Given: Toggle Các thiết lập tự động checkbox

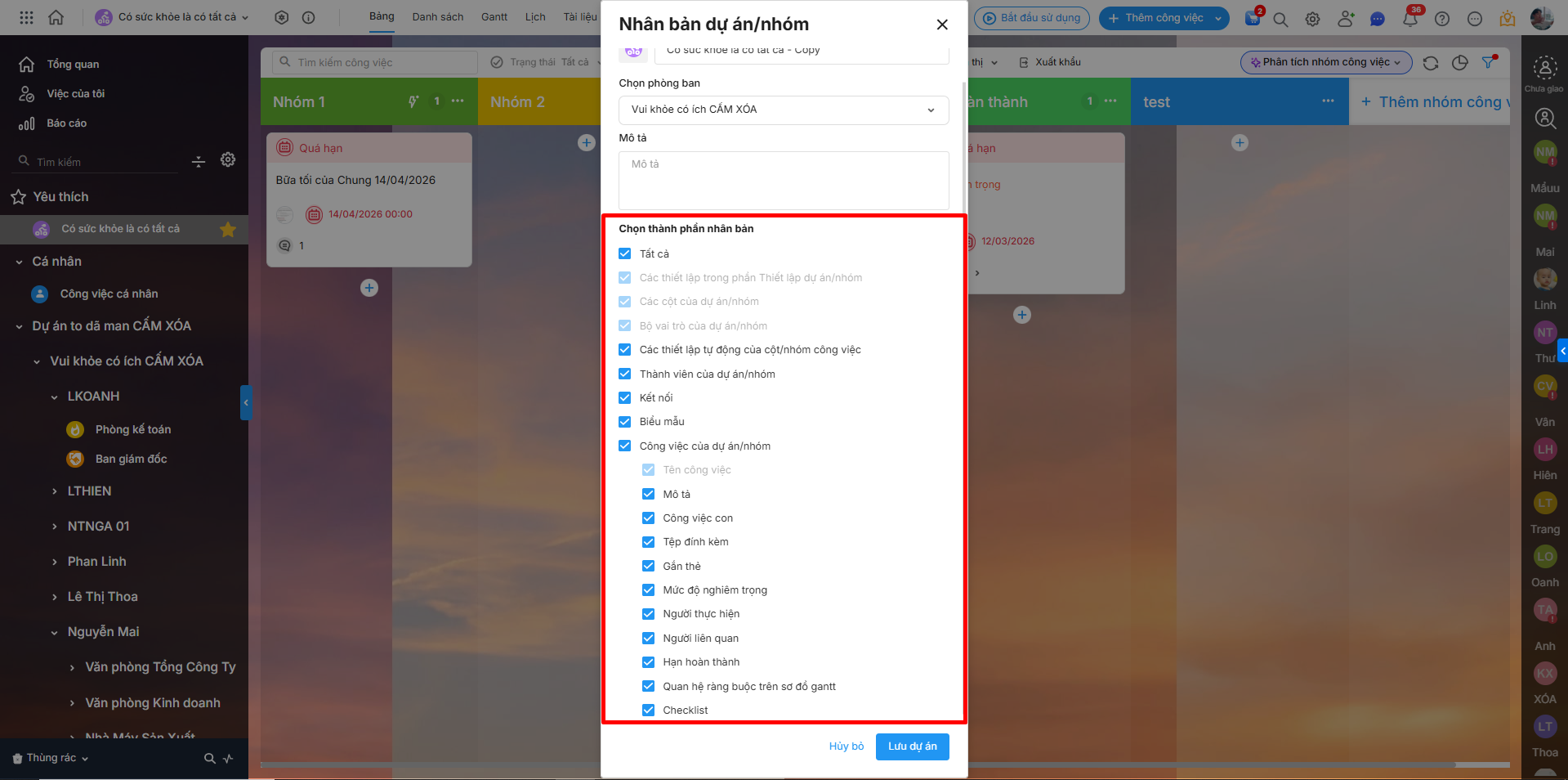Looking at the screenshot, I should click(x=625, y=350).
